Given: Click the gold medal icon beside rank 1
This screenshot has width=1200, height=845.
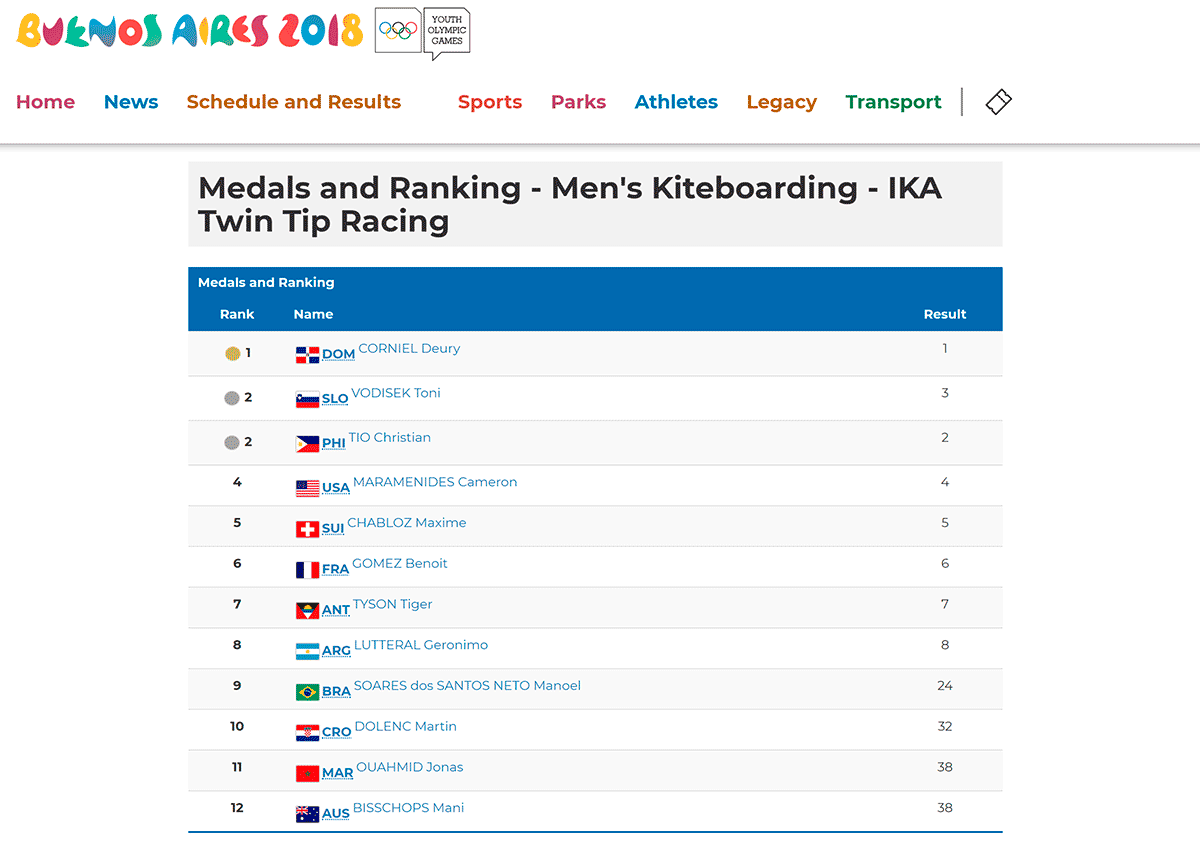Looking at the screenshot, I should click(x=232, y=353).
